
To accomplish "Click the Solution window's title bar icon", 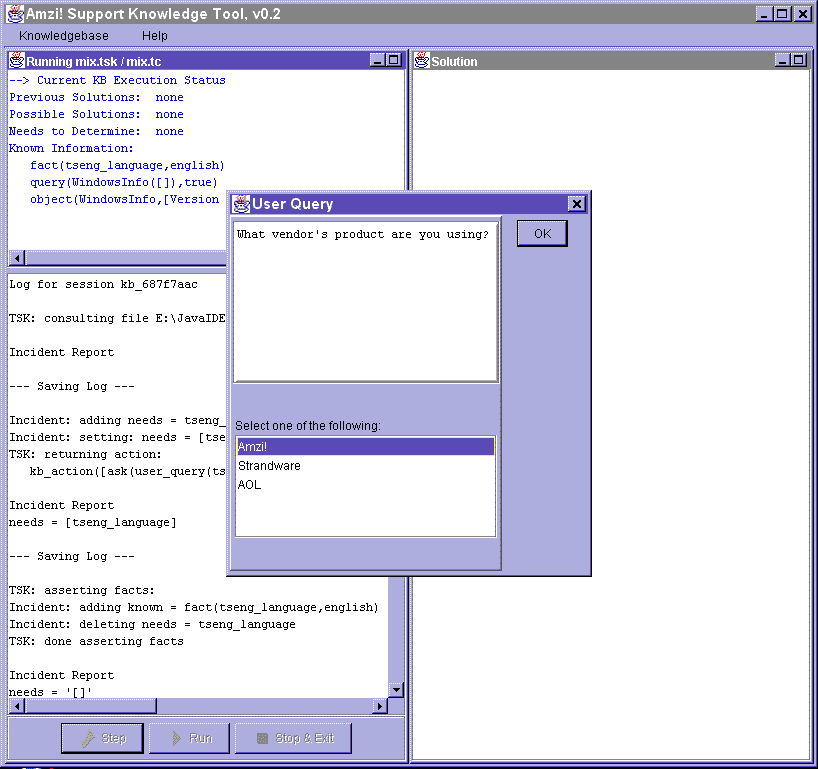I will tap(422, 61).
